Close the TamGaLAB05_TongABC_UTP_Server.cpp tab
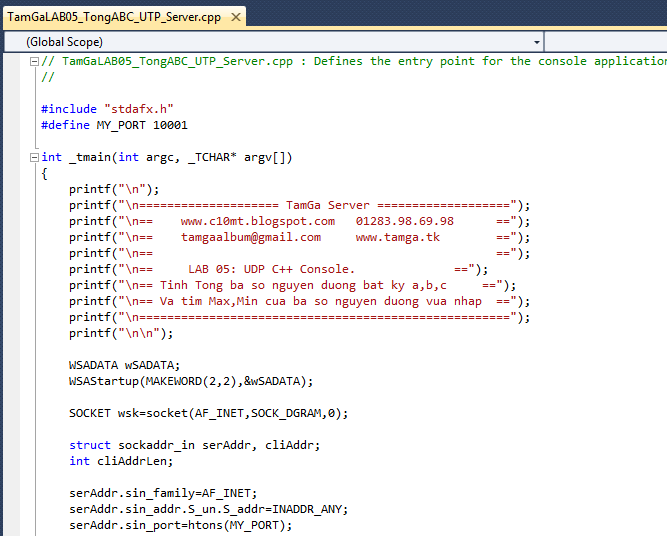The height and width of the screenshot is (536, 667). pyautogui.click(x=236, y=17)
